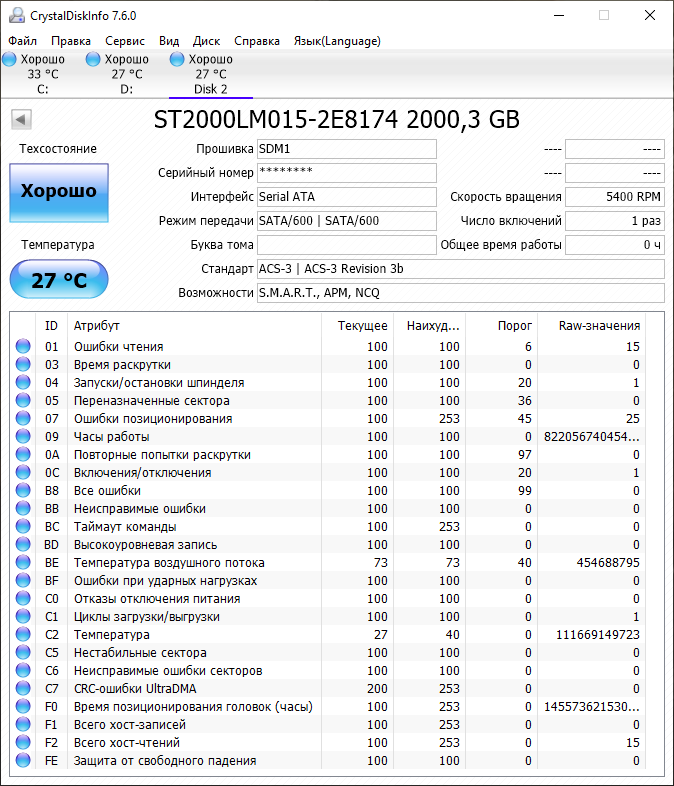
Task: Click status circle of Запуски/остановки шпинделя row
Action: coord(23,382)
